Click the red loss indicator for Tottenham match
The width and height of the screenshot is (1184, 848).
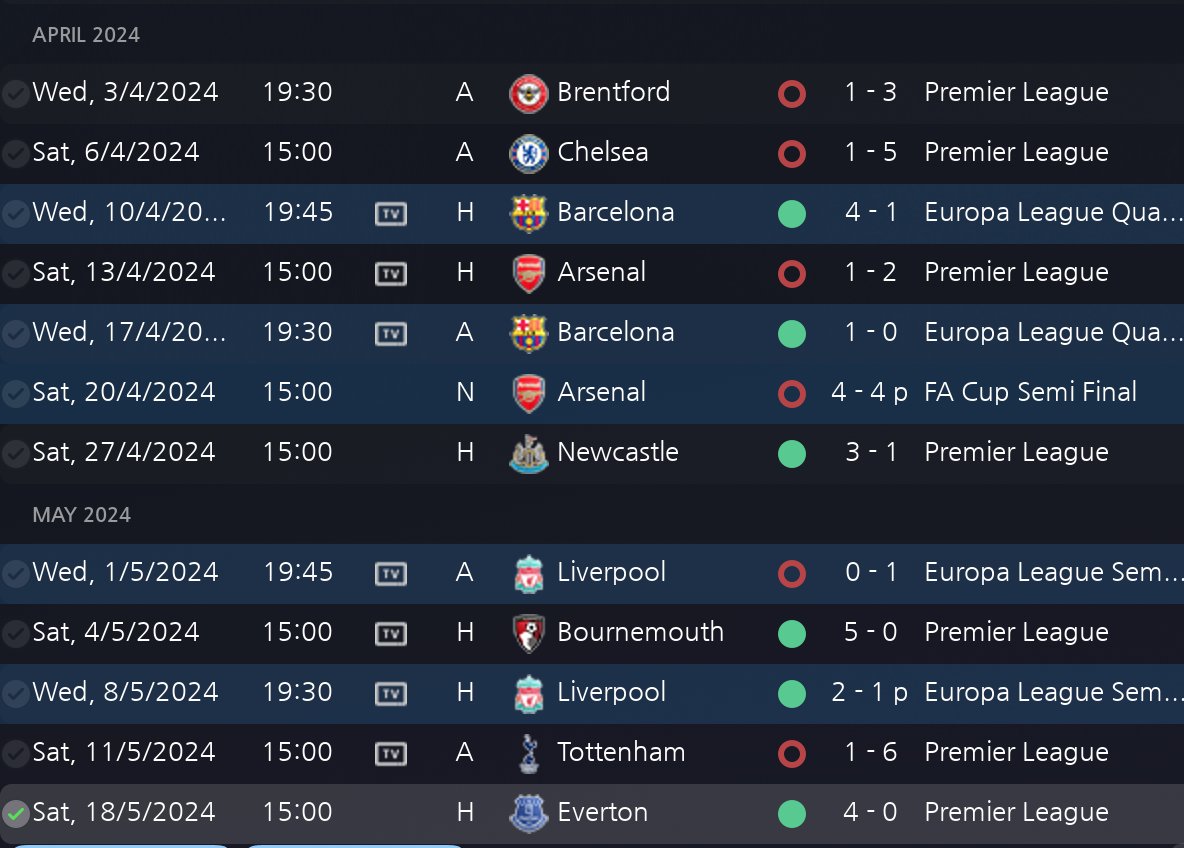click(792, 753)
